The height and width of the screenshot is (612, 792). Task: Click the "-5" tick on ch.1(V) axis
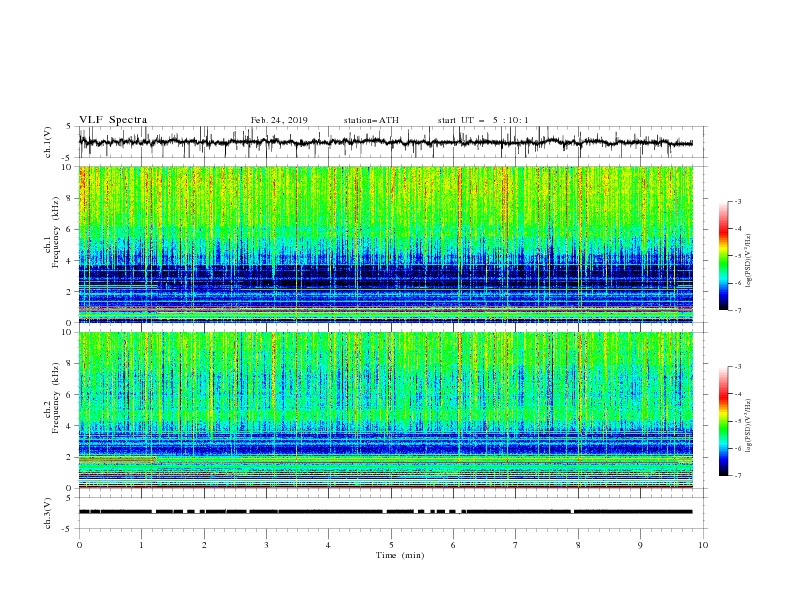68,158
